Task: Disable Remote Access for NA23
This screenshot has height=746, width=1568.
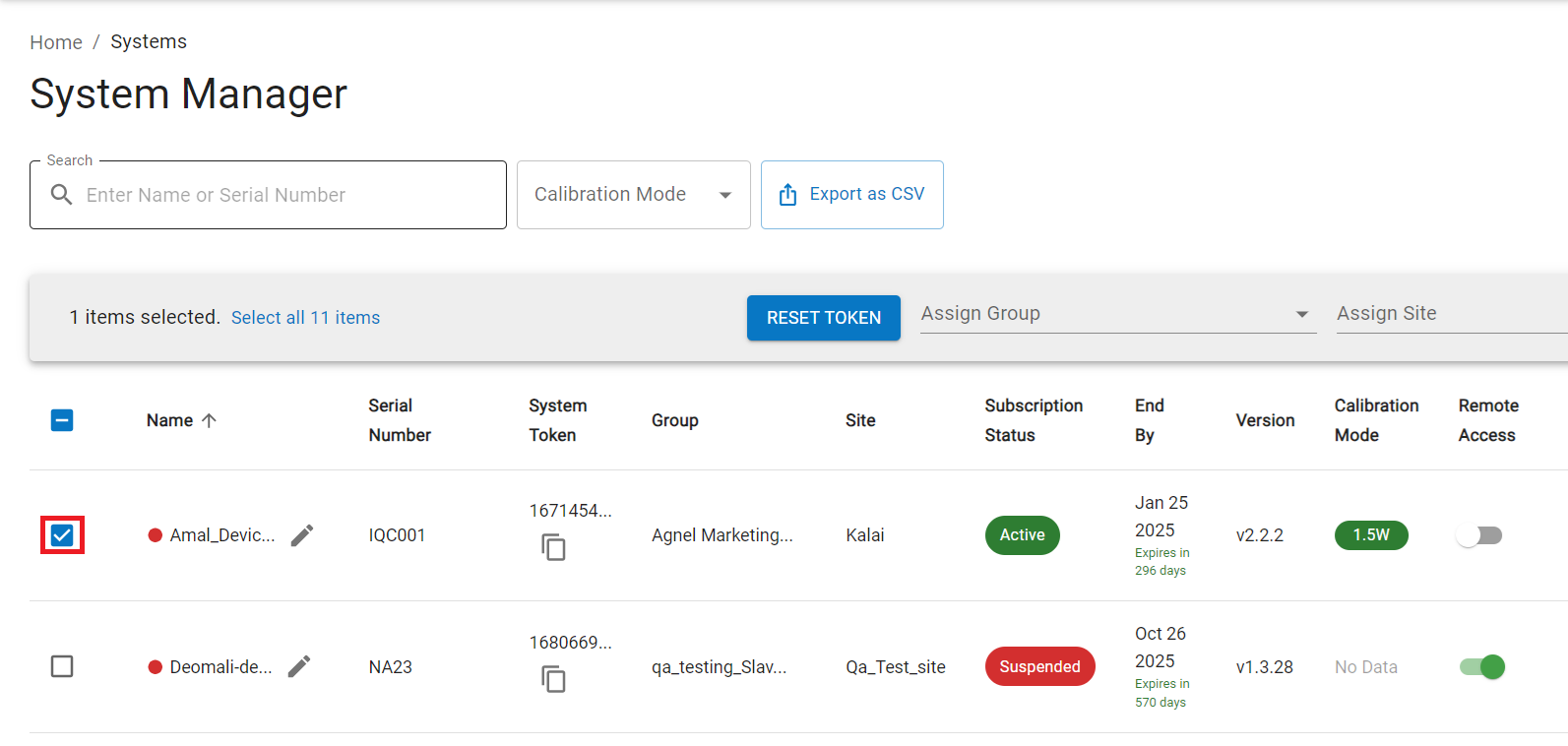Action: (1481, 667)
